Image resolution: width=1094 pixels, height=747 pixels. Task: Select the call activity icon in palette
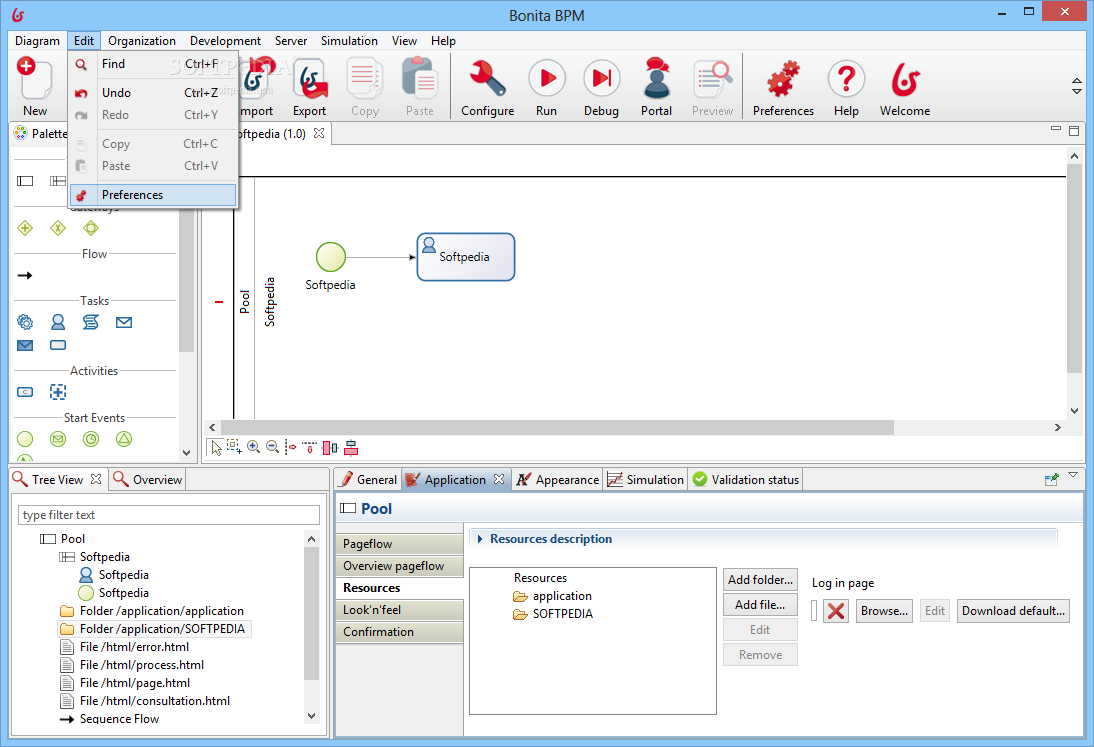(25, 392)
